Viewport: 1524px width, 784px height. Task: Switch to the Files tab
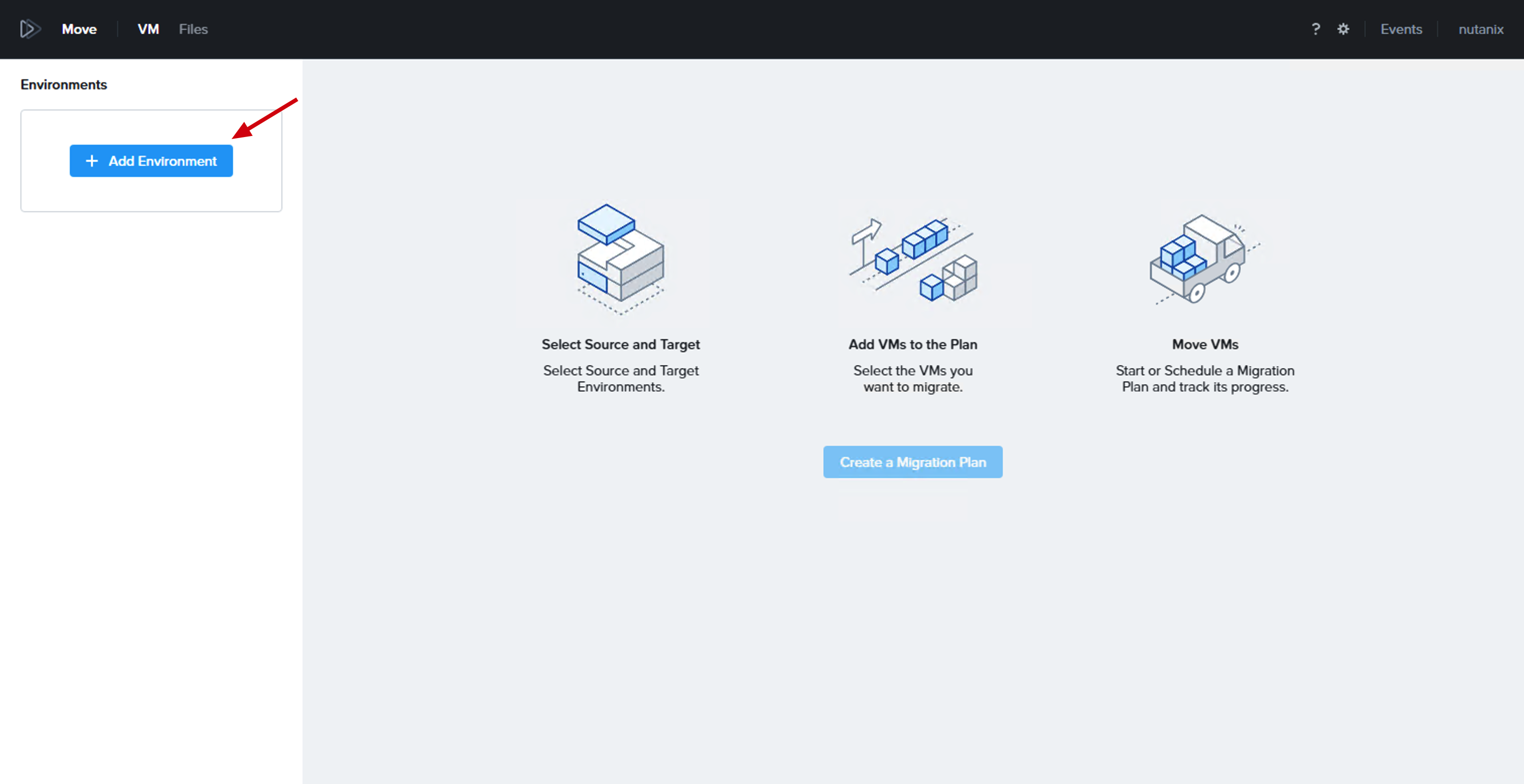point(194,29)
